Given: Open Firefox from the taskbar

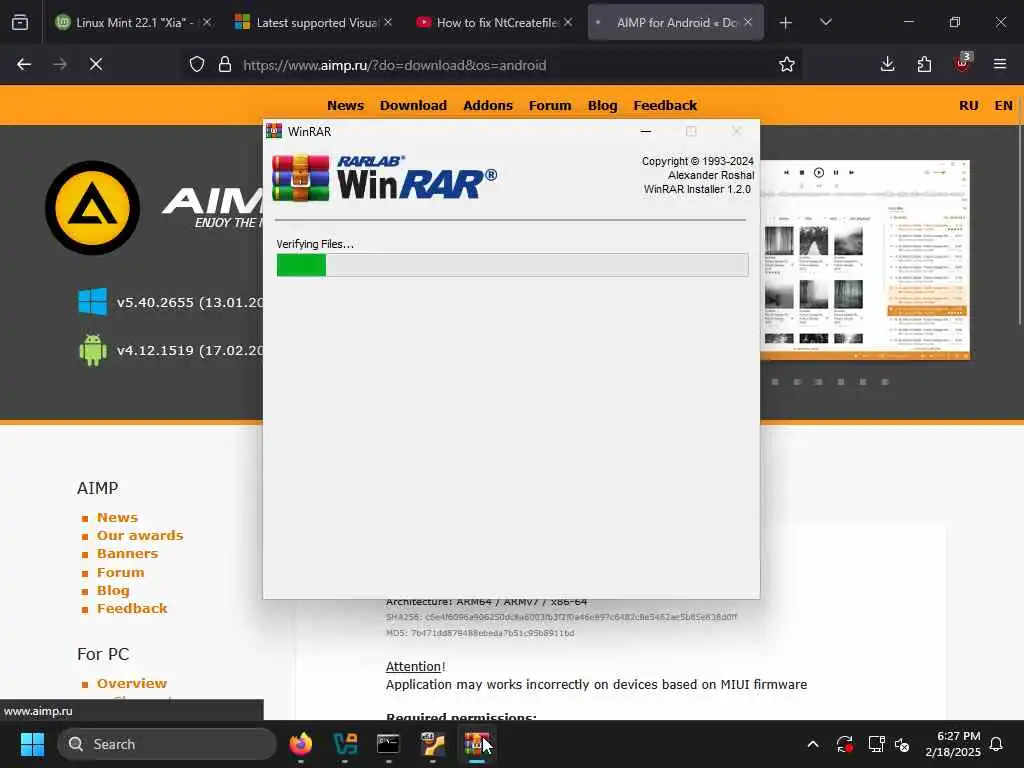Looking at the screenshot, I should [x=301, y=744].
